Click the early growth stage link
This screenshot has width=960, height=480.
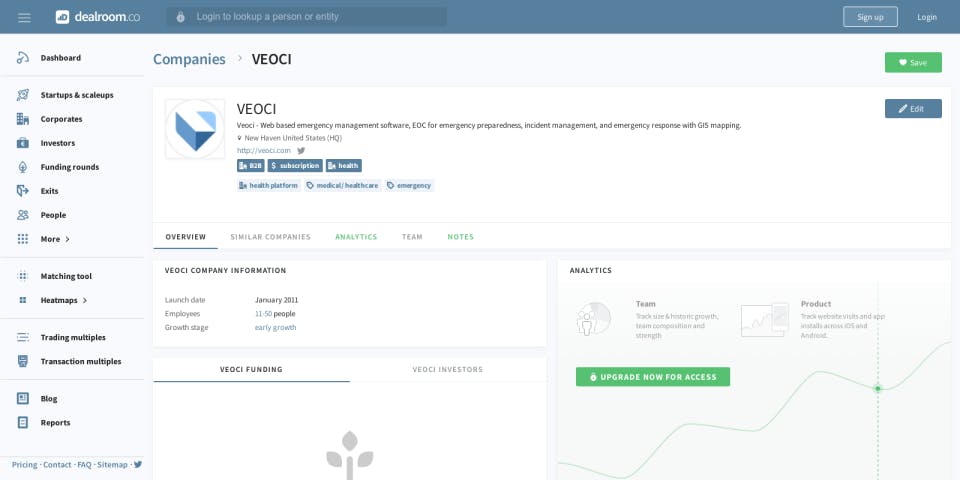[276, 328]
